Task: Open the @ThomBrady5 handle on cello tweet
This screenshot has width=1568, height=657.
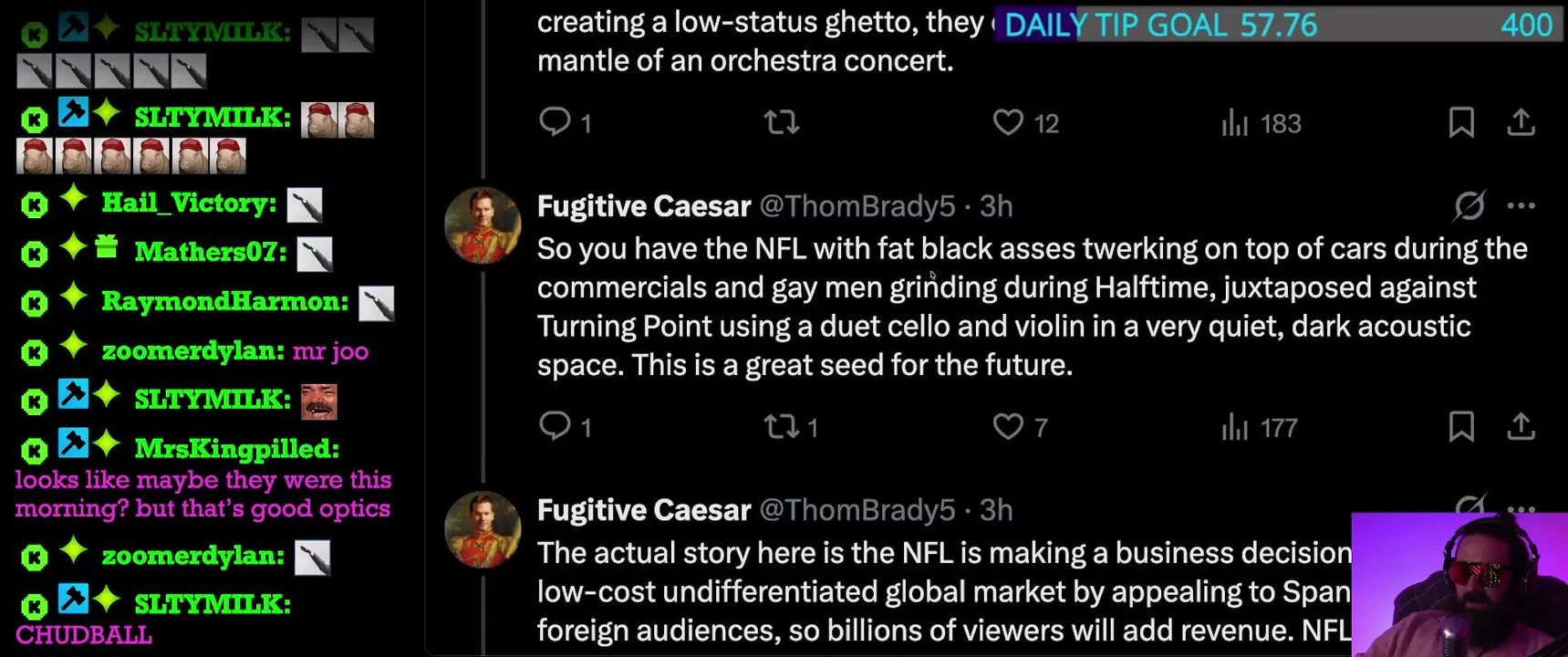Action: [857, 206]
